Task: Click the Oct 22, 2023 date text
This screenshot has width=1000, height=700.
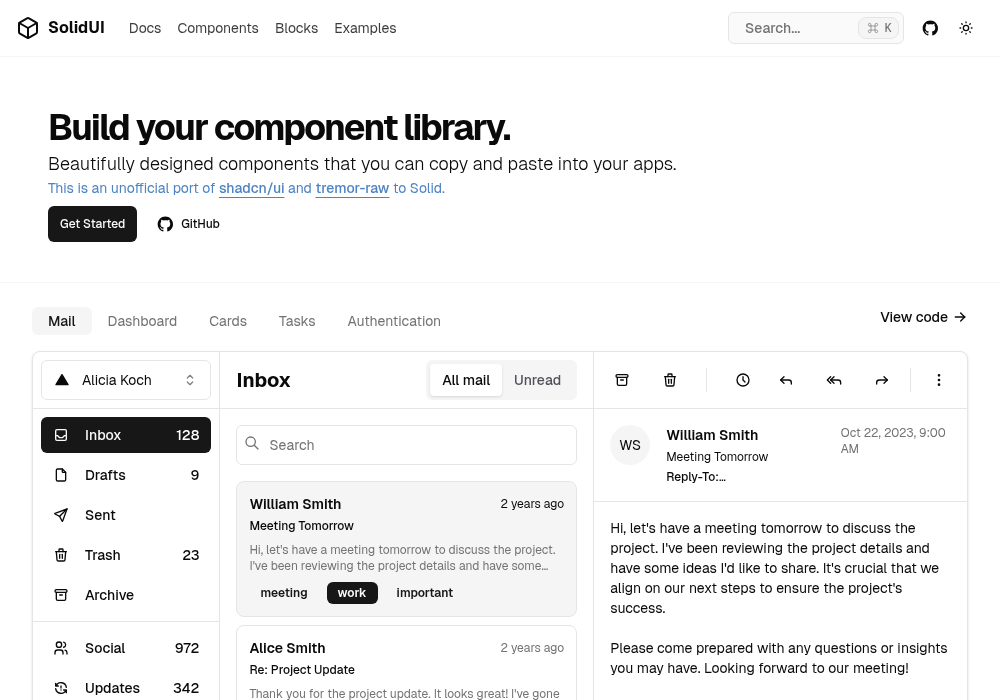Action: click(x=893, y=441)
